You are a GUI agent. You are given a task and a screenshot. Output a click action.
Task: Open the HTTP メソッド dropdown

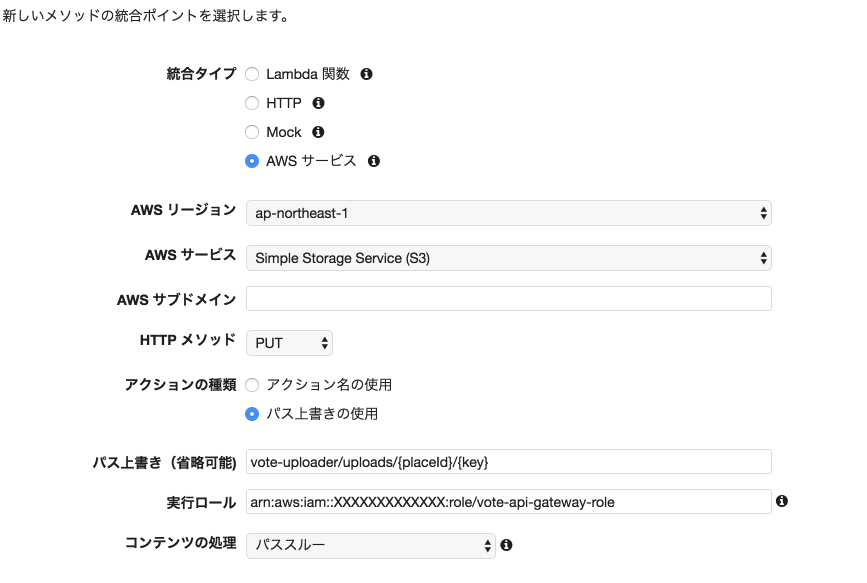click(289, 342)
